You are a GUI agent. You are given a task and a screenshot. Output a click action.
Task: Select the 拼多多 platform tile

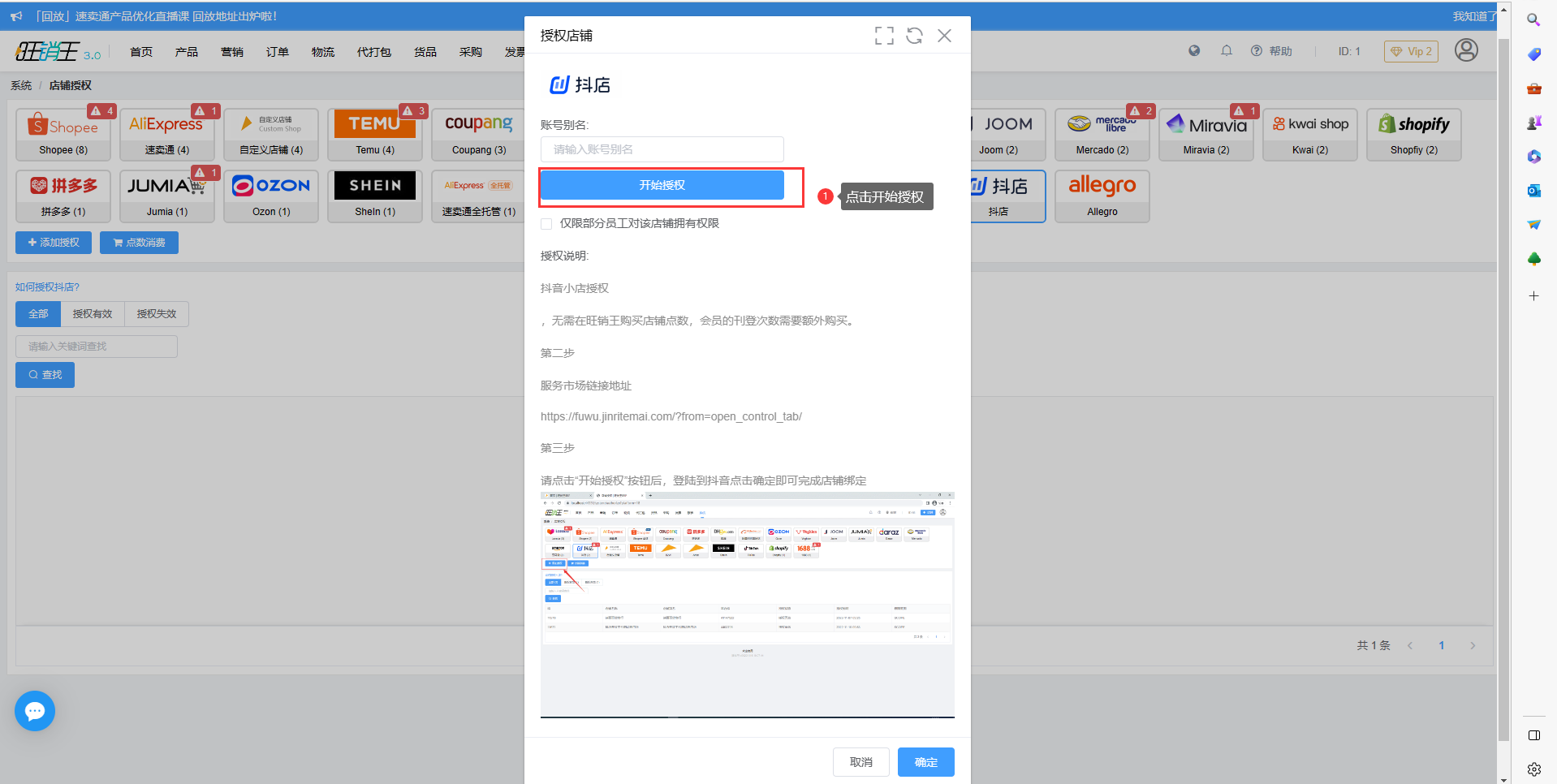(x=63, y=196)
